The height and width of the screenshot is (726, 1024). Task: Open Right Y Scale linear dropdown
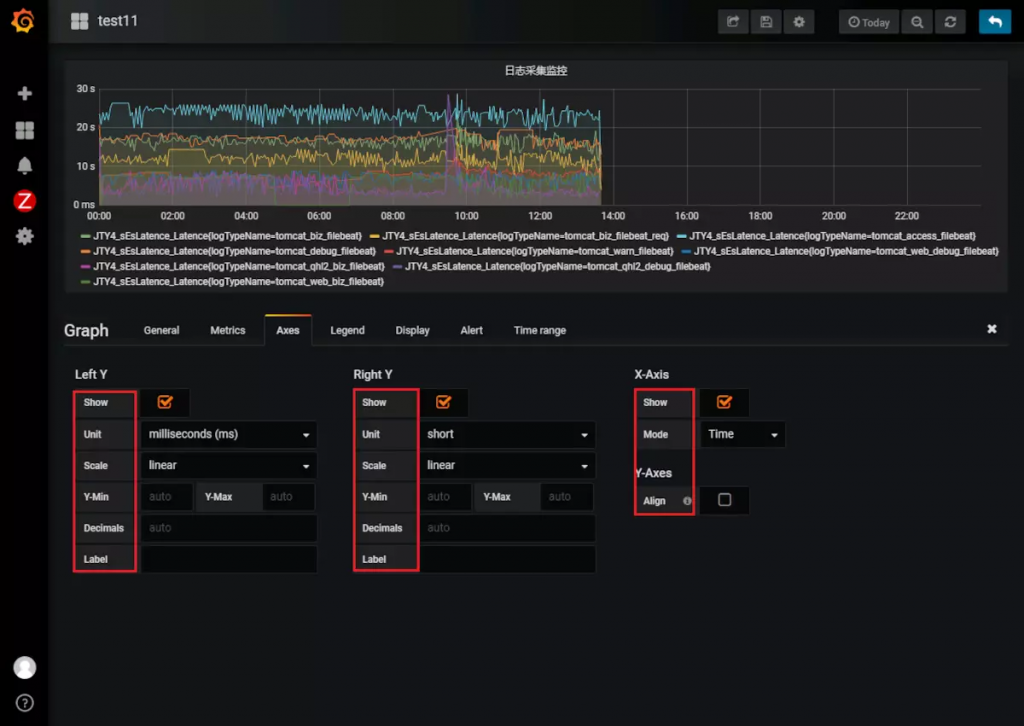pyautogui.click(x=507, y=466)
